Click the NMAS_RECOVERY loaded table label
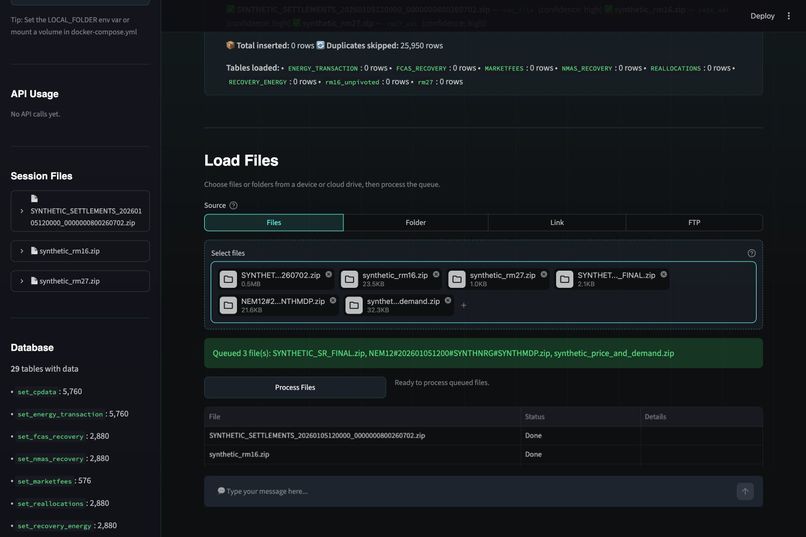Screen dimensions: 806x537 click(x=587, y=68)
